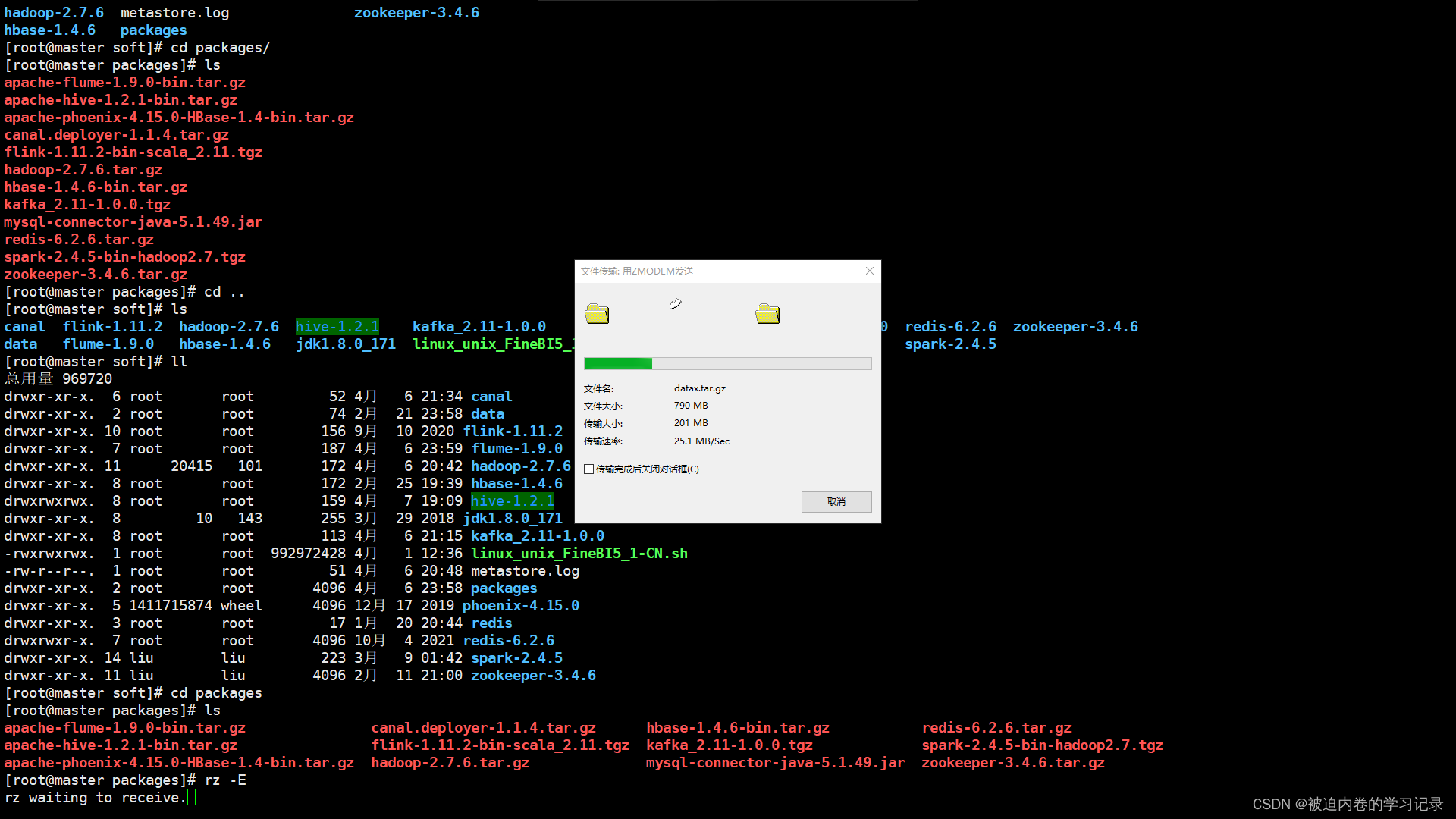Click the 'cd packages/' command near top
Image resolution: width=1456 pixels, height=819 pixels.
click(221, 48)
